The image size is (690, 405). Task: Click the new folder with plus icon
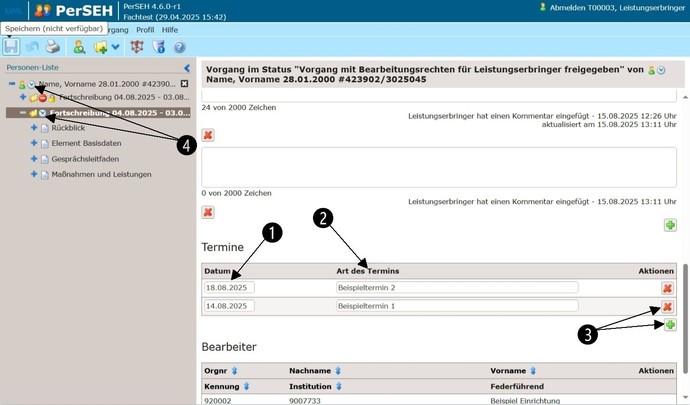(100, 47)
